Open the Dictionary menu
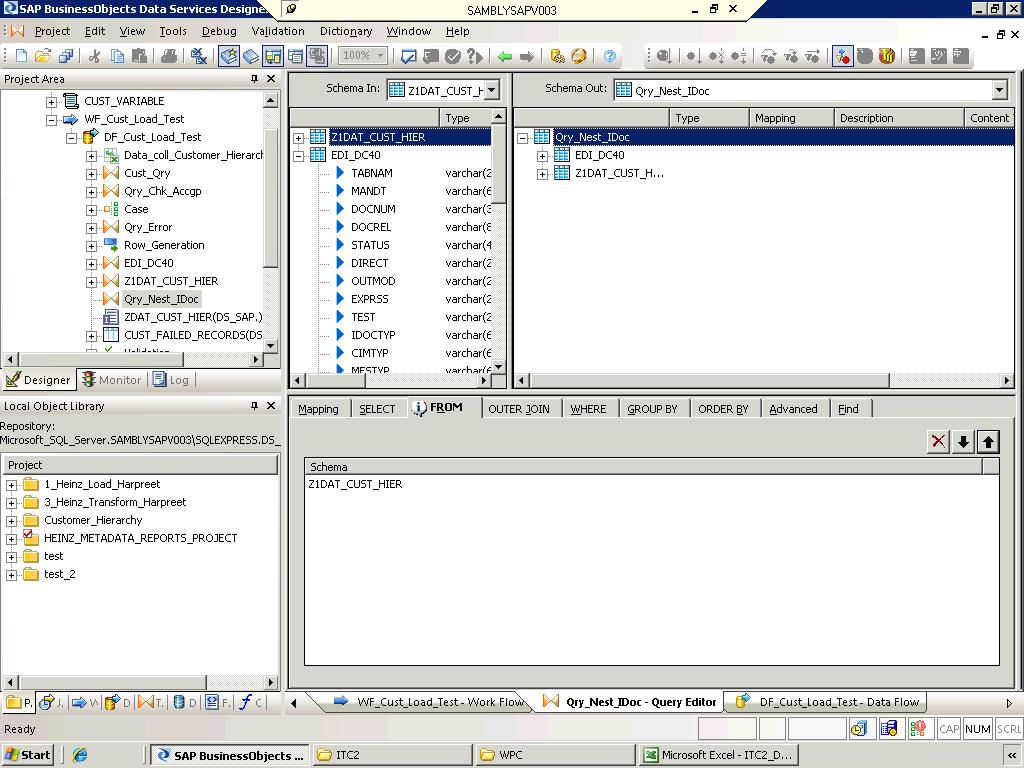This screenshot has width=1024, height=768. (345, 31)
